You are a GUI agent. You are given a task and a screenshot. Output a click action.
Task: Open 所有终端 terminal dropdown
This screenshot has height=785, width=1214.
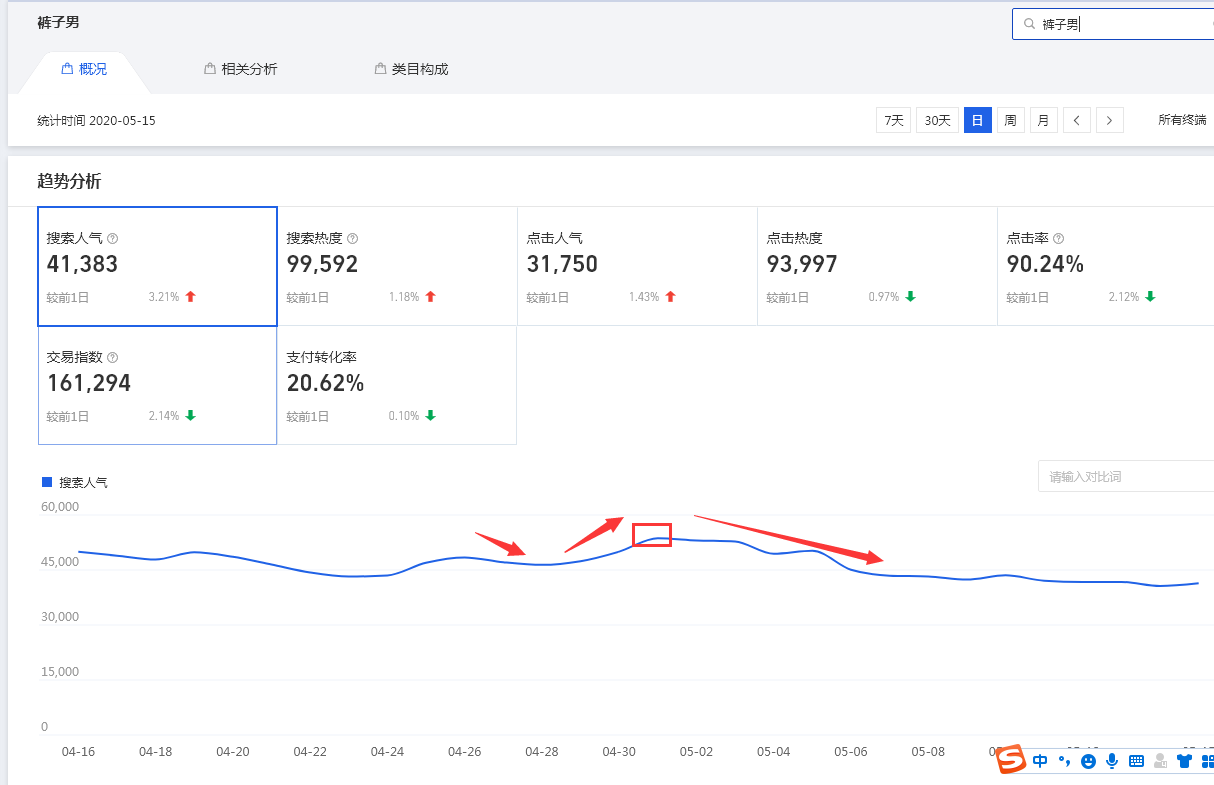coord(1183,120)
